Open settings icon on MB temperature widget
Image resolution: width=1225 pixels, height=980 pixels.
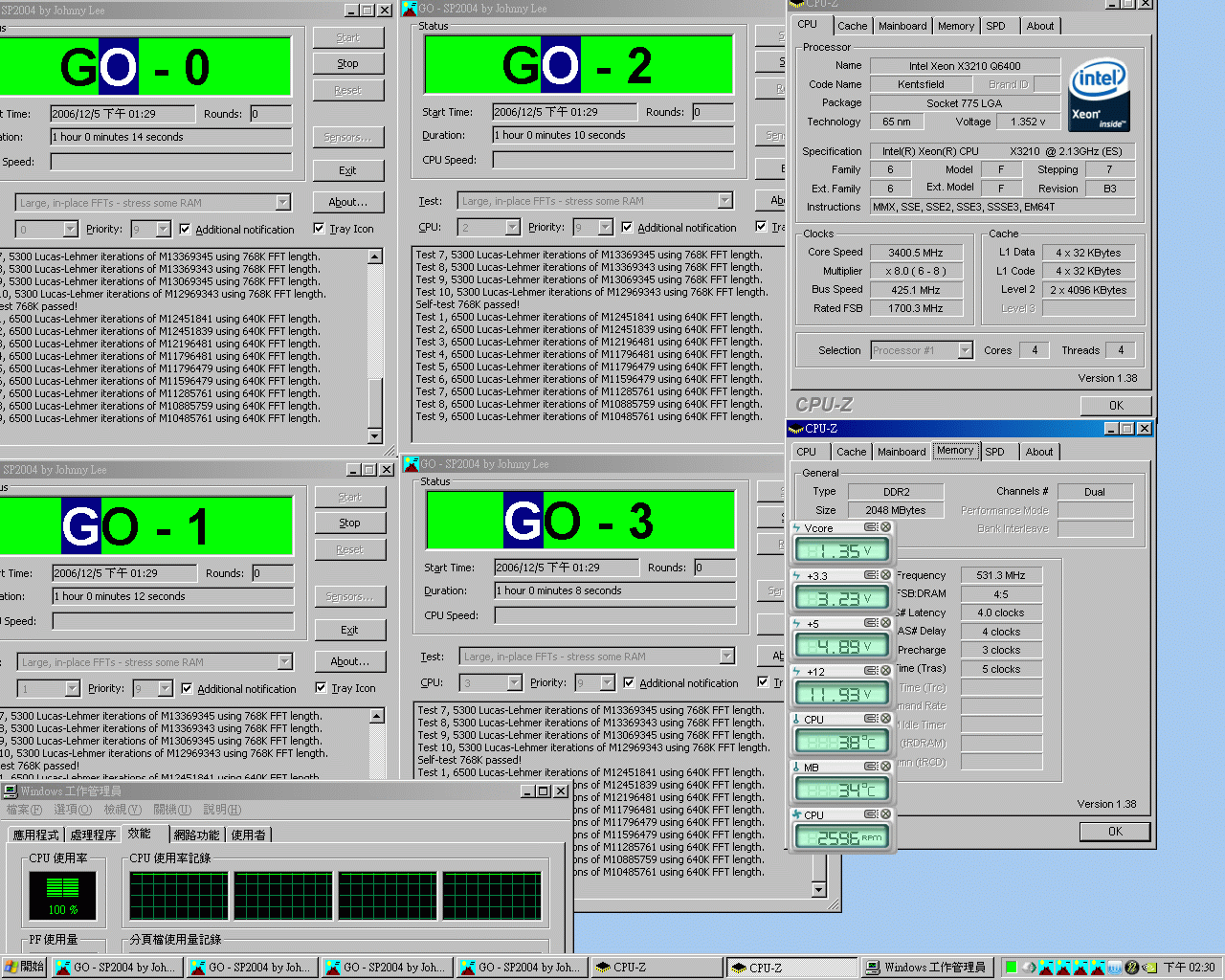871,767
